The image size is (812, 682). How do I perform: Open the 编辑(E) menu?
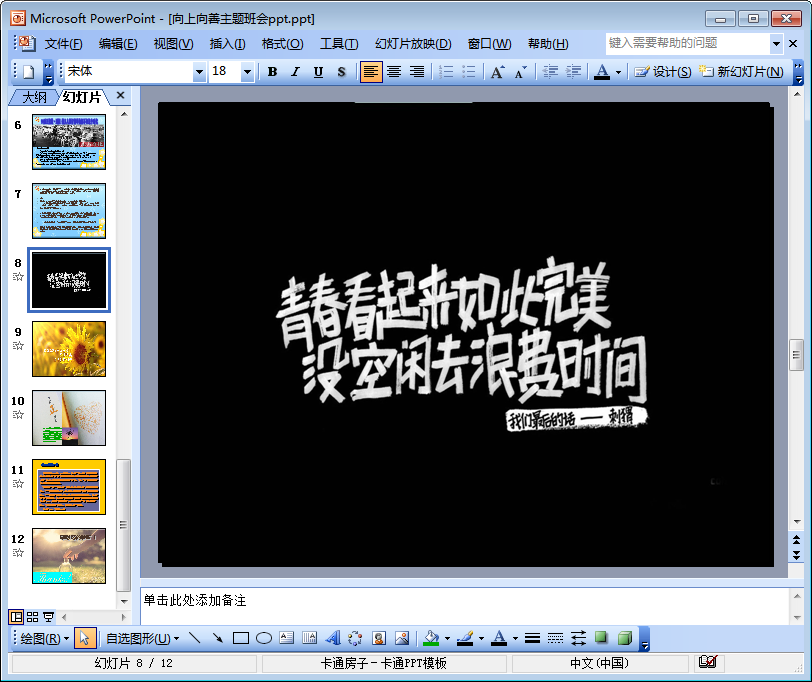(x=118, y=44)
